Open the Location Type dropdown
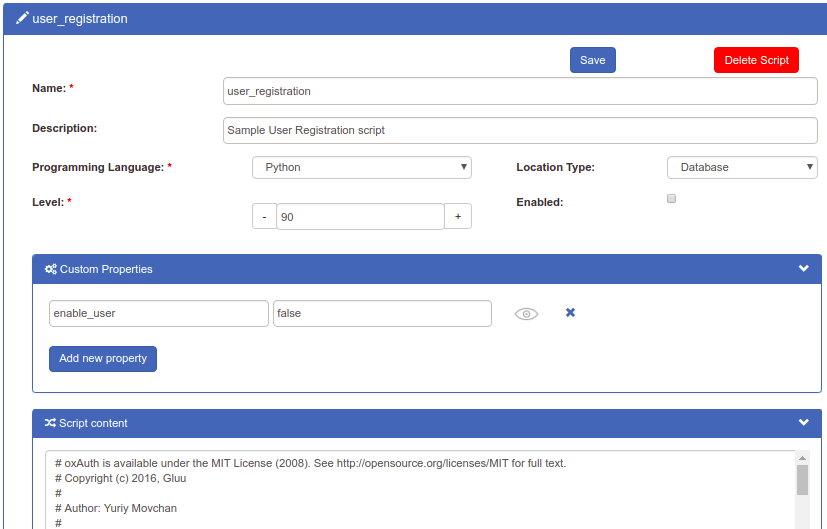Viewport: 827px width, 529px height. tap(742, 167)
